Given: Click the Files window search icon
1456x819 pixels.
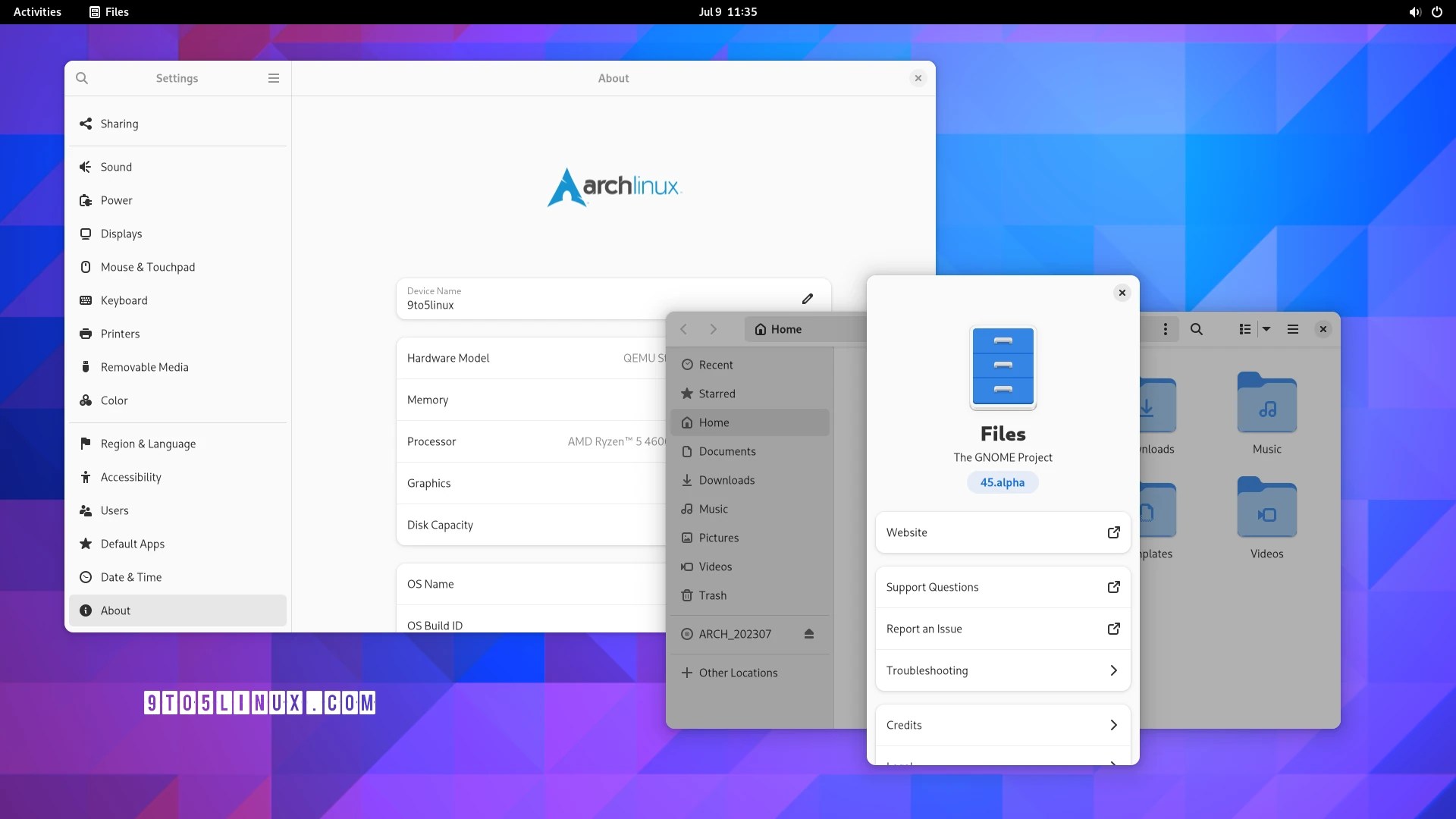Looking at the screenshot, I should (x=1197, y=329).
